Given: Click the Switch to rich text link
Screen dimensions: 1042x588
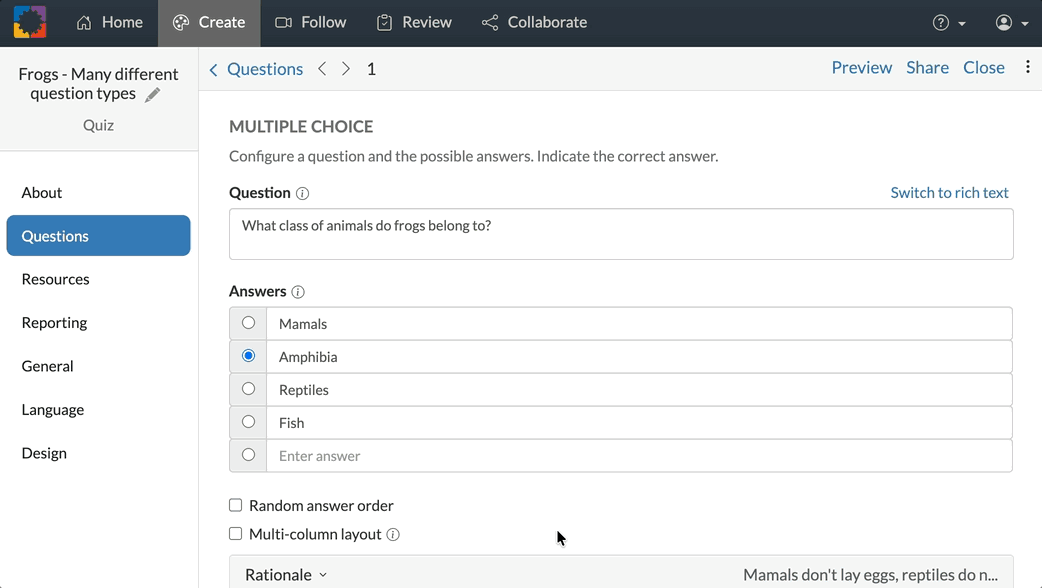Looking at the screenshot, I should (949, 193).
